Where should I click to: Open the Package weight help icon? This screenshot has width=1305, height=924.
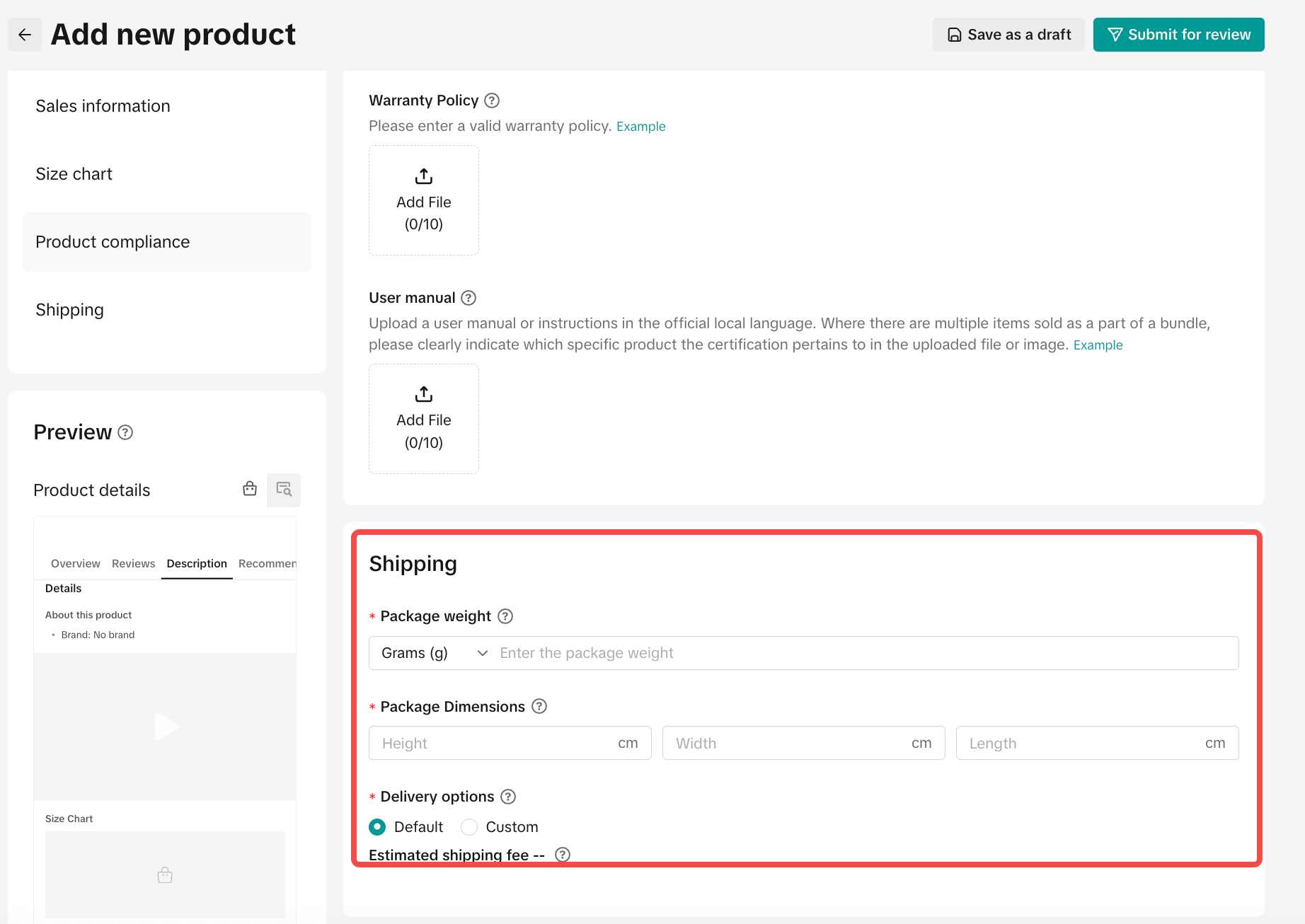click(505, 616)
